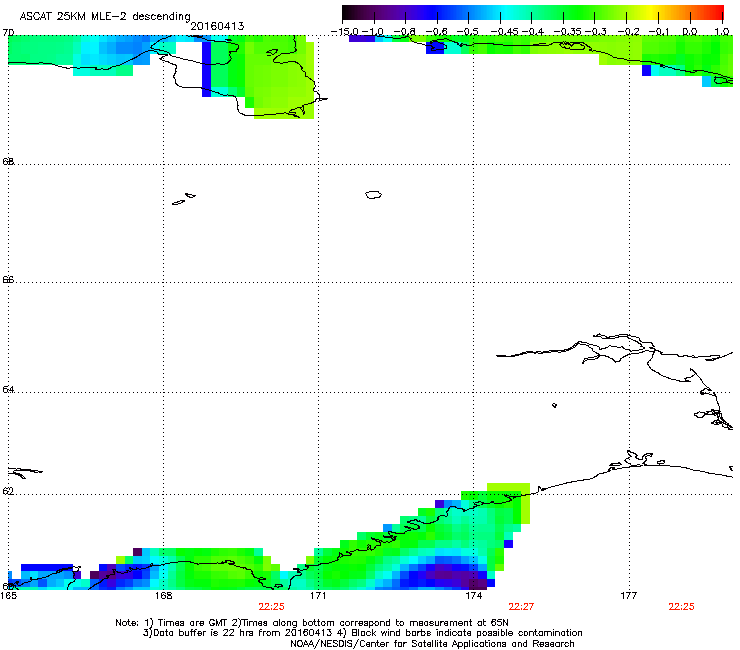Viewport: 740px width, 650px height.
Task: Select the '-0.2' color bar label
Action: (x=628, y=32)
